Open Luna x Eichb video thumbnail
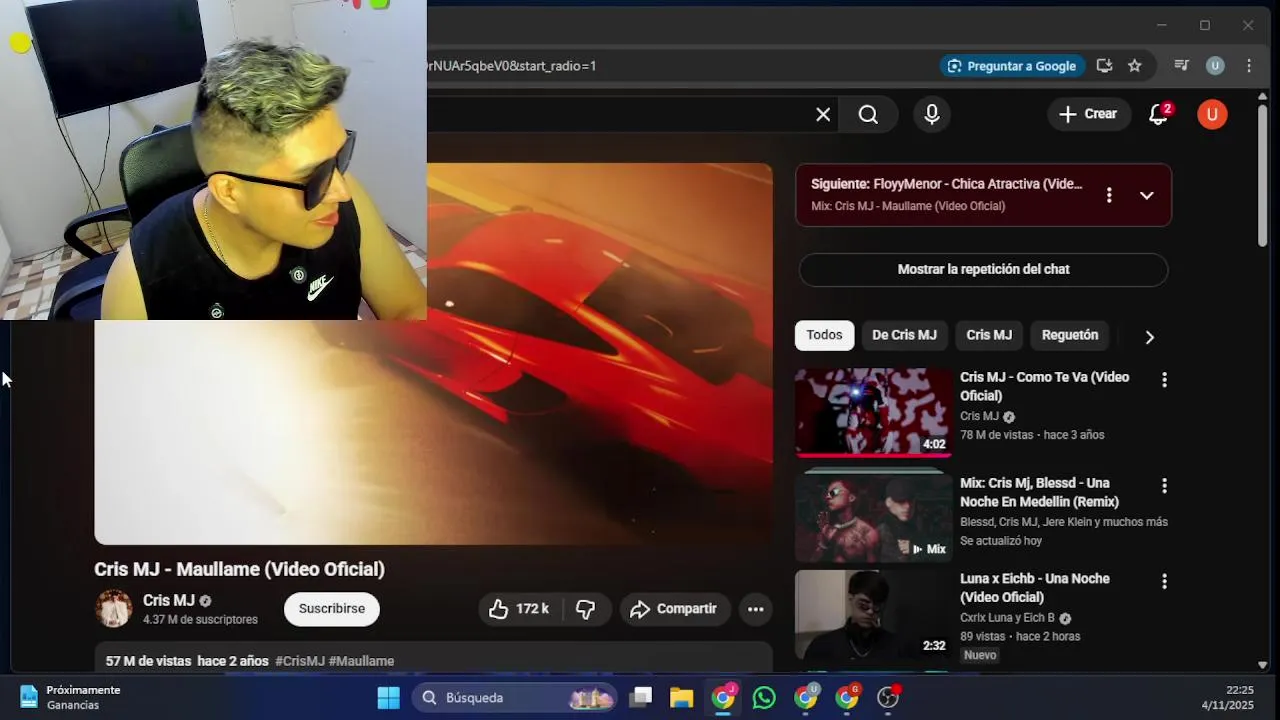Screen dimensions: 1280x720 click(873, 614)
